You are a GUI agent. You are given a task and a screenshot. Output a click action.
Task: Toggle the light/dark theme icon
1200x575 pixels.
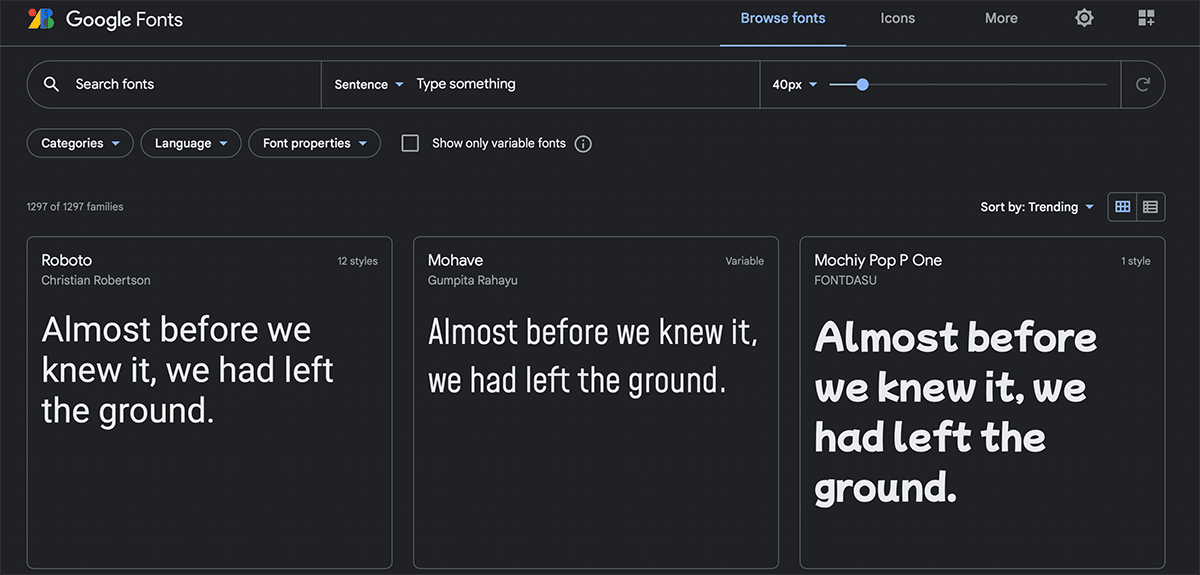click(1084, 18)
